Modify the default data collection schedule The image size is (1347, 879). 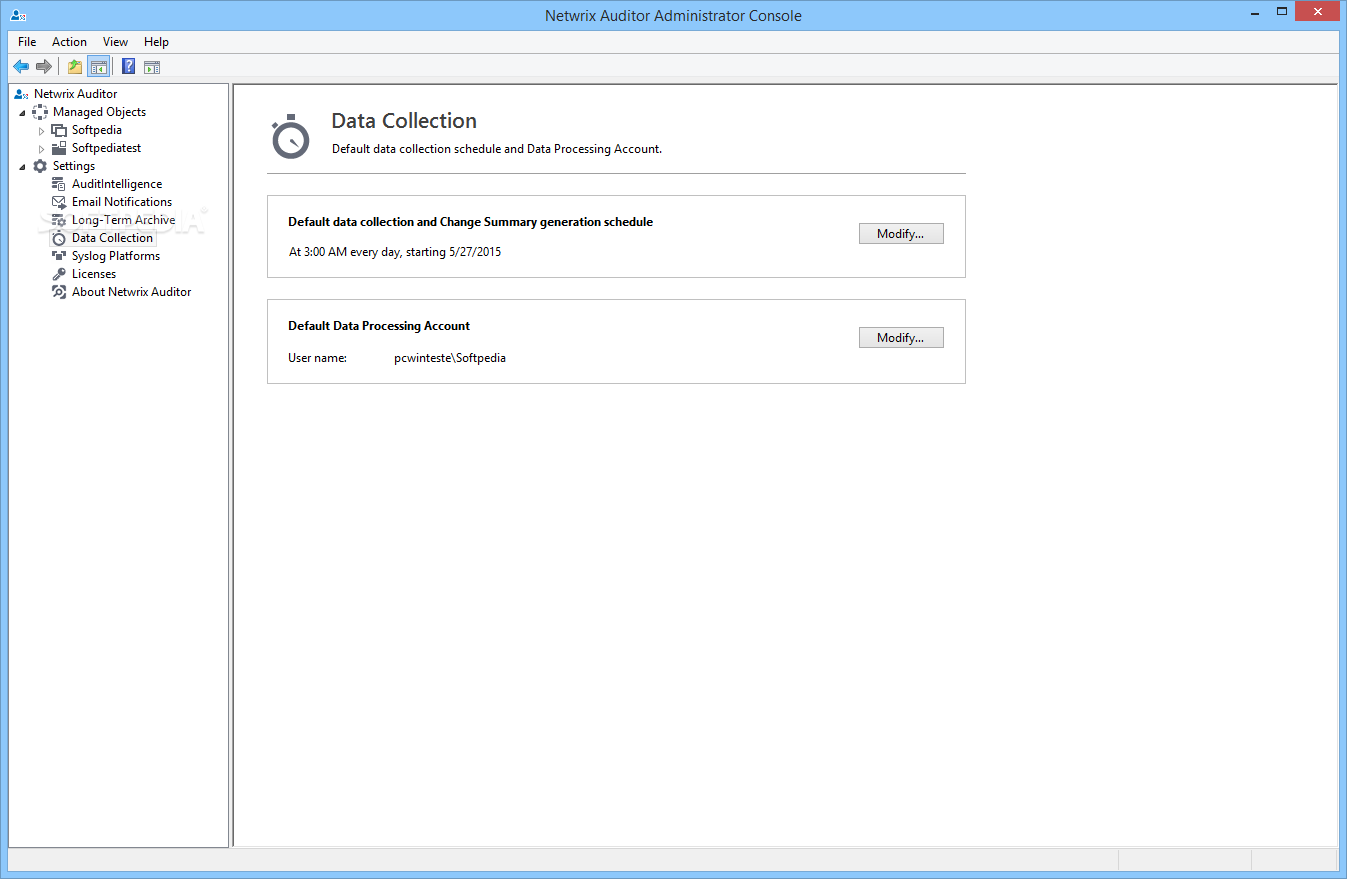(901, 234)
